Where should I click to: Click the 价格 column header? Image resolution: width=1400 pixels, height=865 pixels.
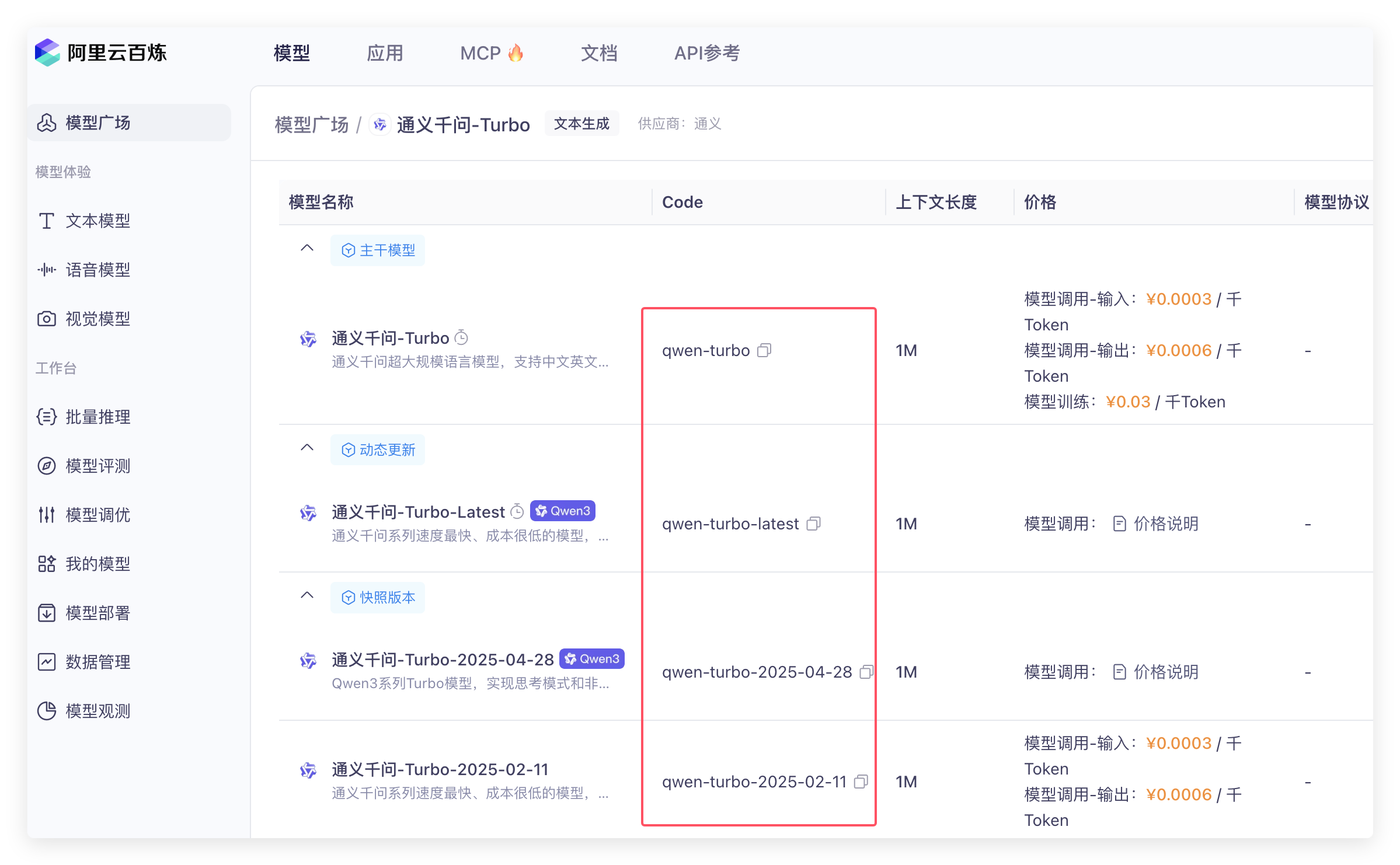[1040, 202]
